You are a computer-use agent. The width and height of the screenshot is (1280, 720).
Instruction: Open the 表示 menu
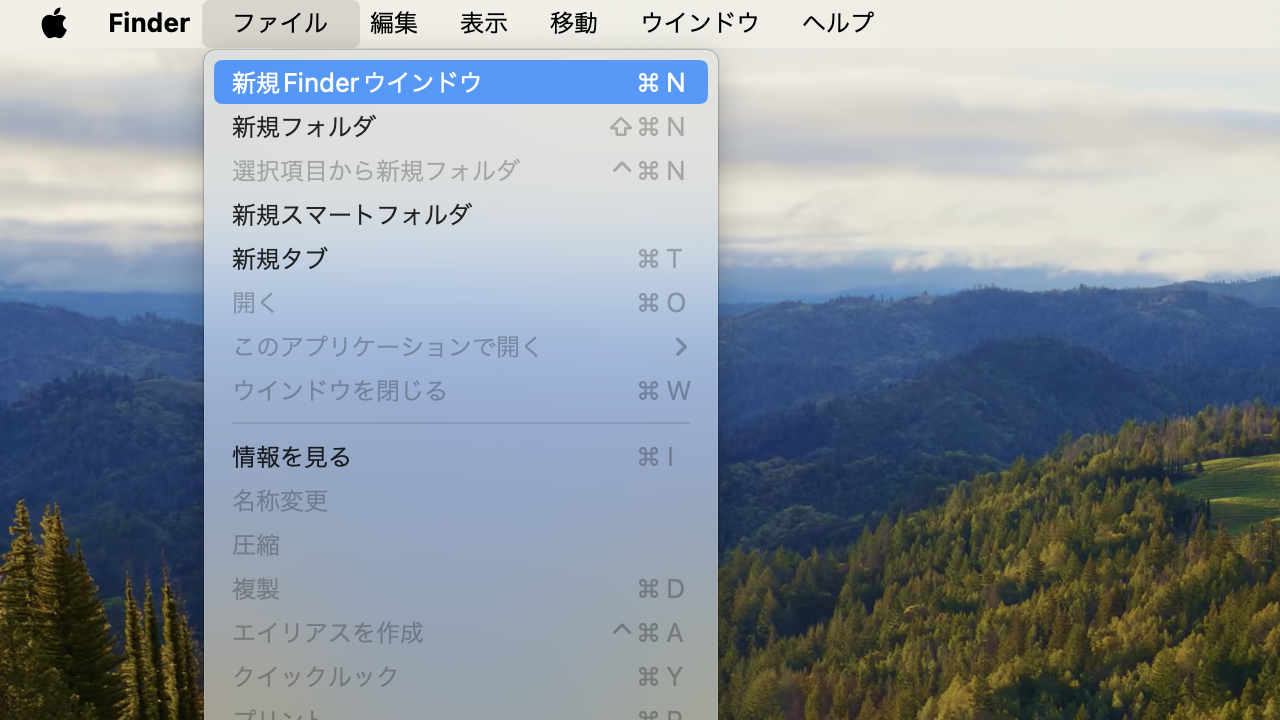point(483,22)
